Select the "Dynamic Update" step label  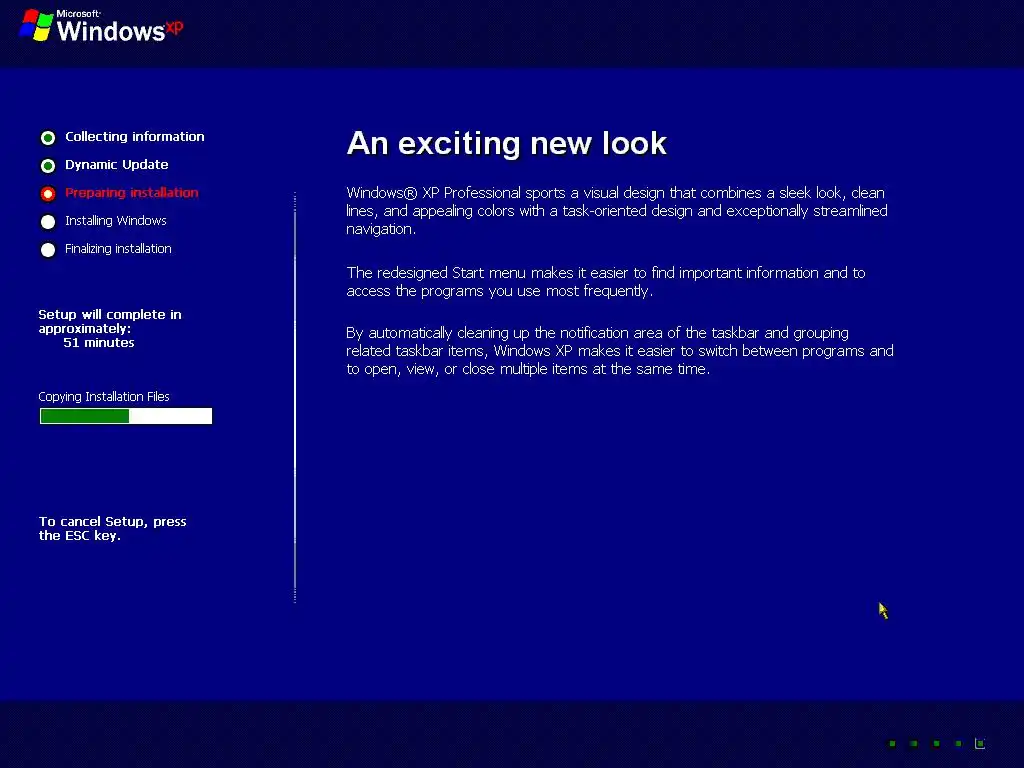click(116, 165)
